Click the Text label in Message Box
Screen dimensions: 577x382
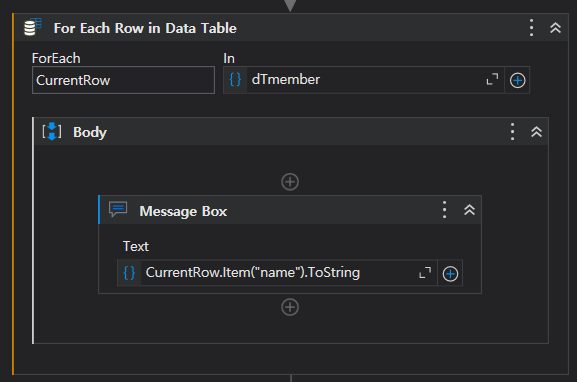pyautogui.click(x=136, y=246)
